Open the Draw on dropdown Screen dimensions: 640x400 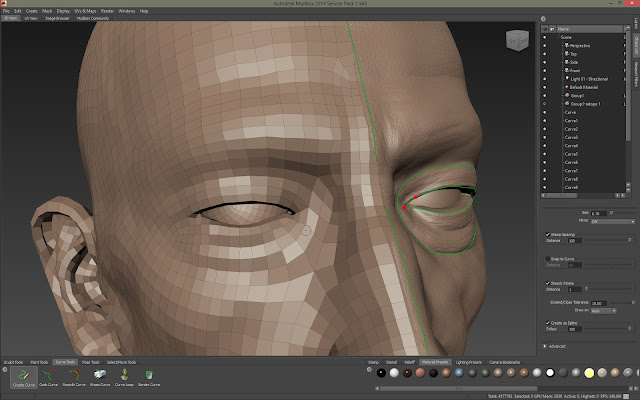pos(602,310)
